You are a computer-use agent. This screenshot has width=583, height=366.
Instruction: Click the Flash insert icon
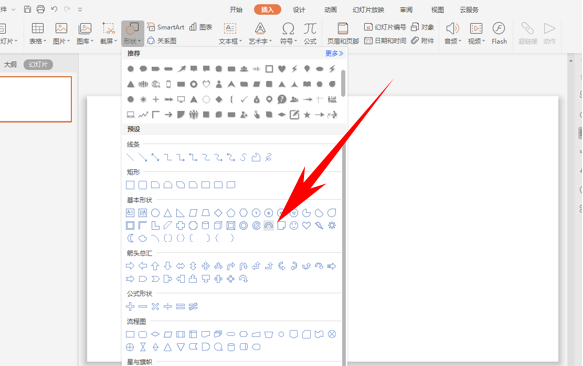[499, 33]
